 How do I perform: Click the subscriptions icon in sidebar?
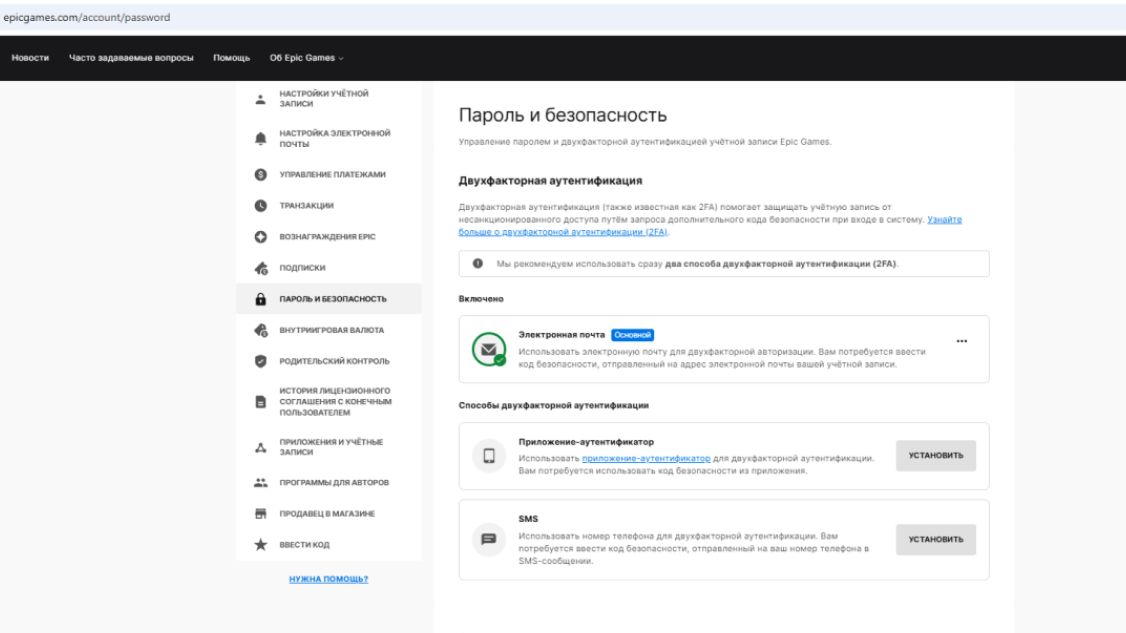(x=261, y=268)
